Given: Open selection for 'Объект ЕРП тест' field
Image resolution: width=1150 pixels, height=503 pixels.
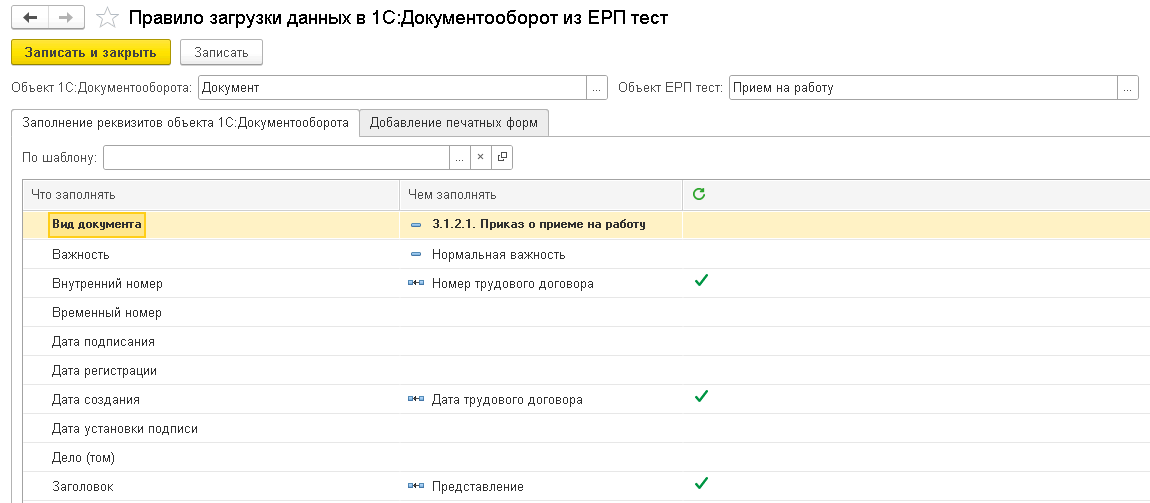Looking at the screenshot, I should (1128, 88).
